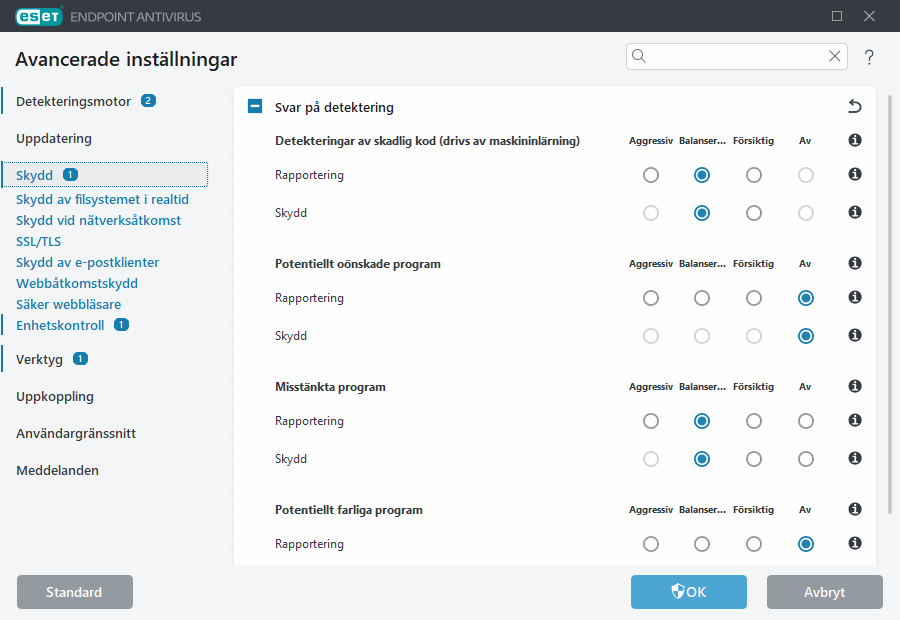Image resolution: width=900 pixels, height=620 pixels.
Task: Confirm changes with the OK button
Action: tap(688, 591)
